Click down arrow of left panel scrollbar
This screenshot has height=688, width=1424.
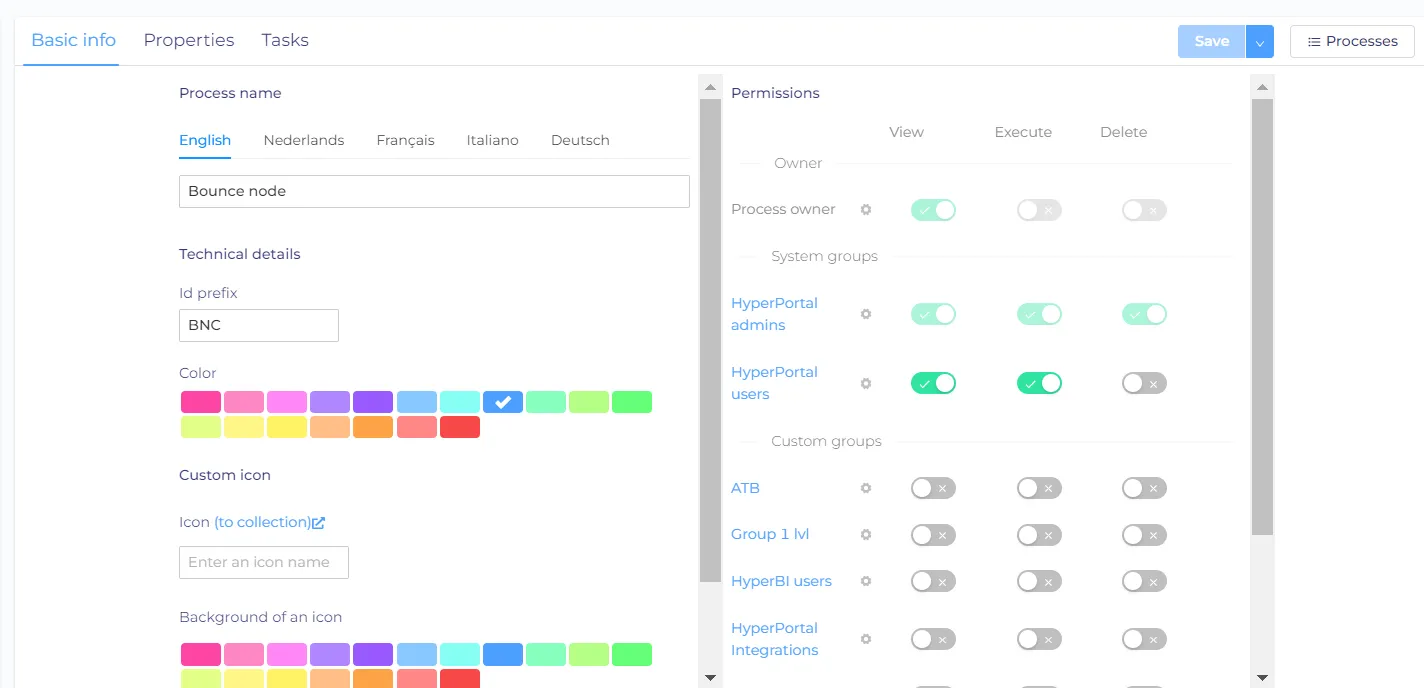710,678
